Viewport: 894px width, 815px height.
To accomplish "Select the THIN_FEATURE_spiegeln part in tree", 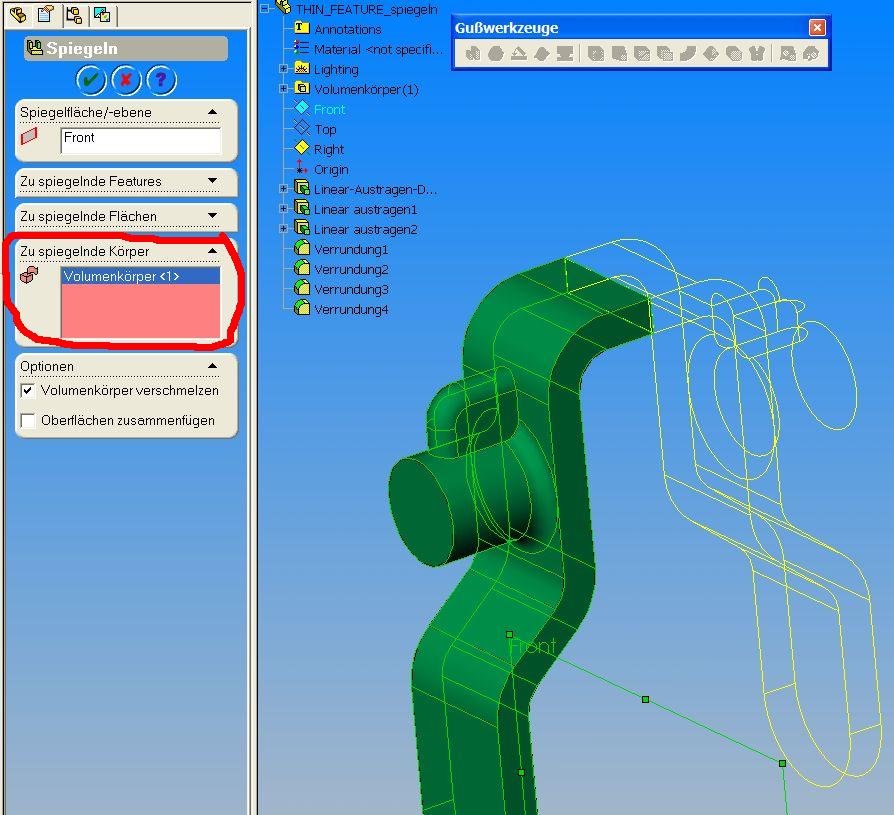I will click(366, 9).
